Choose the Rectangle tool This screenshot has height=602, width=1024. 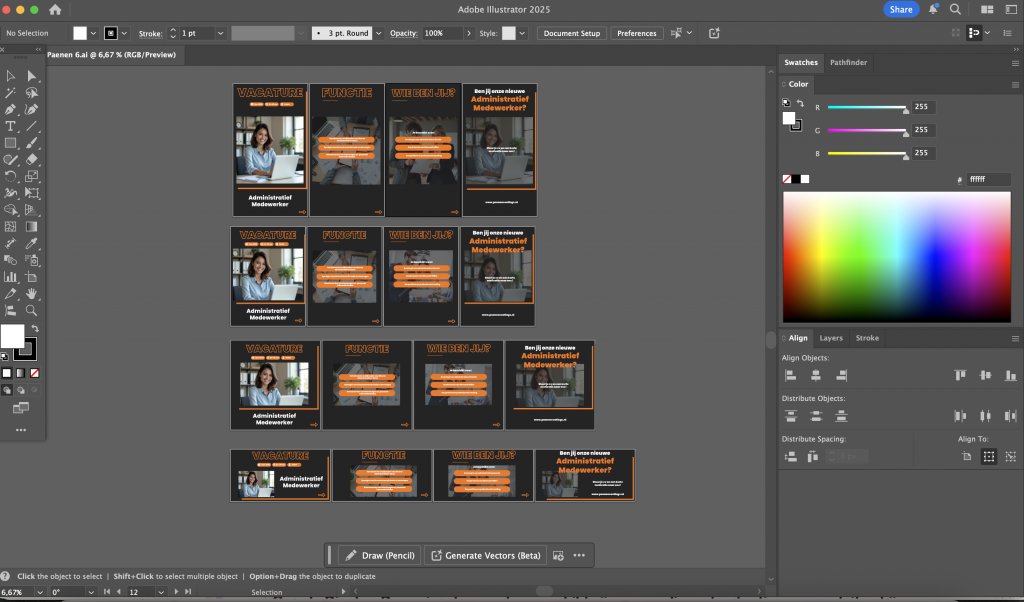[x=11, y=143]
